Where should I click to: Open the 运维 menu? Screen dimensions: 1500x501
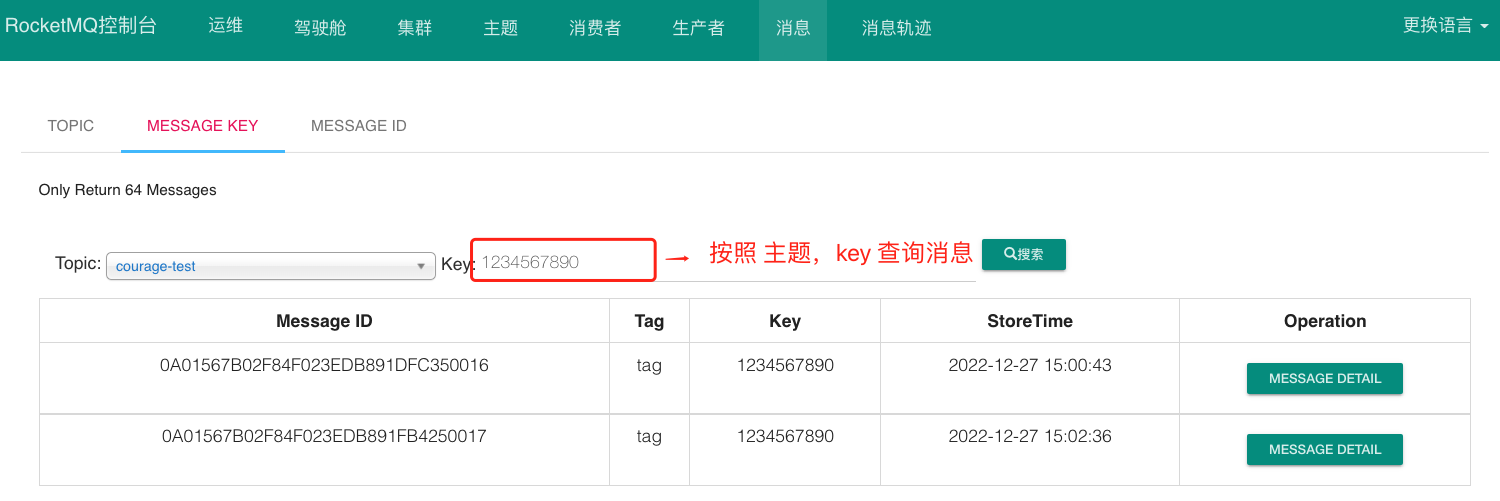(x=226, y=27)
